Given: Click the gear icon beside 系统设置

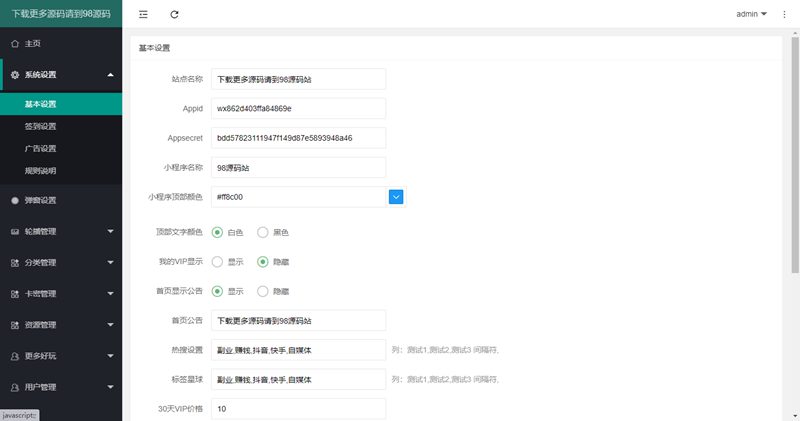Looking at the screenshot, I should point(14,75).
